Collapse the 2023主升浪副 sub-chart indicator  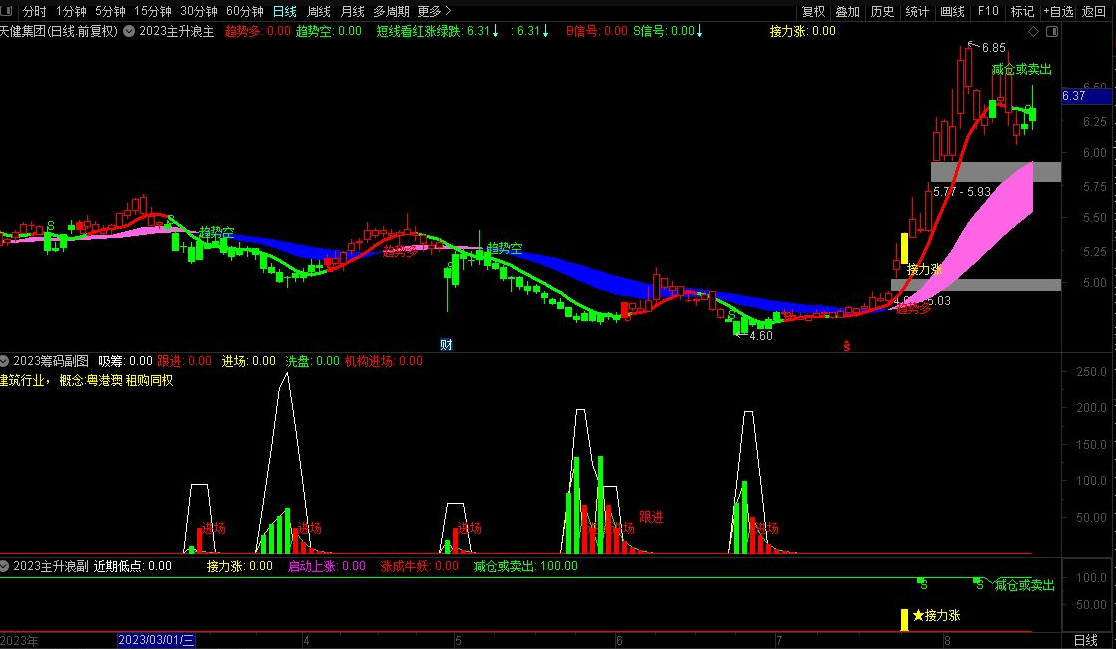point(5,566)
